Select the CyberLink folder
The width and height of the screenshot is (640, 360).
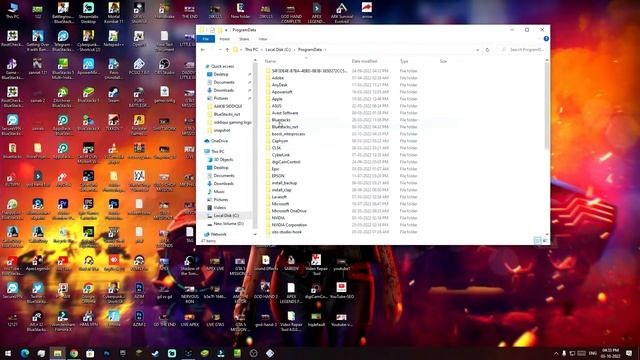[281, 155]
